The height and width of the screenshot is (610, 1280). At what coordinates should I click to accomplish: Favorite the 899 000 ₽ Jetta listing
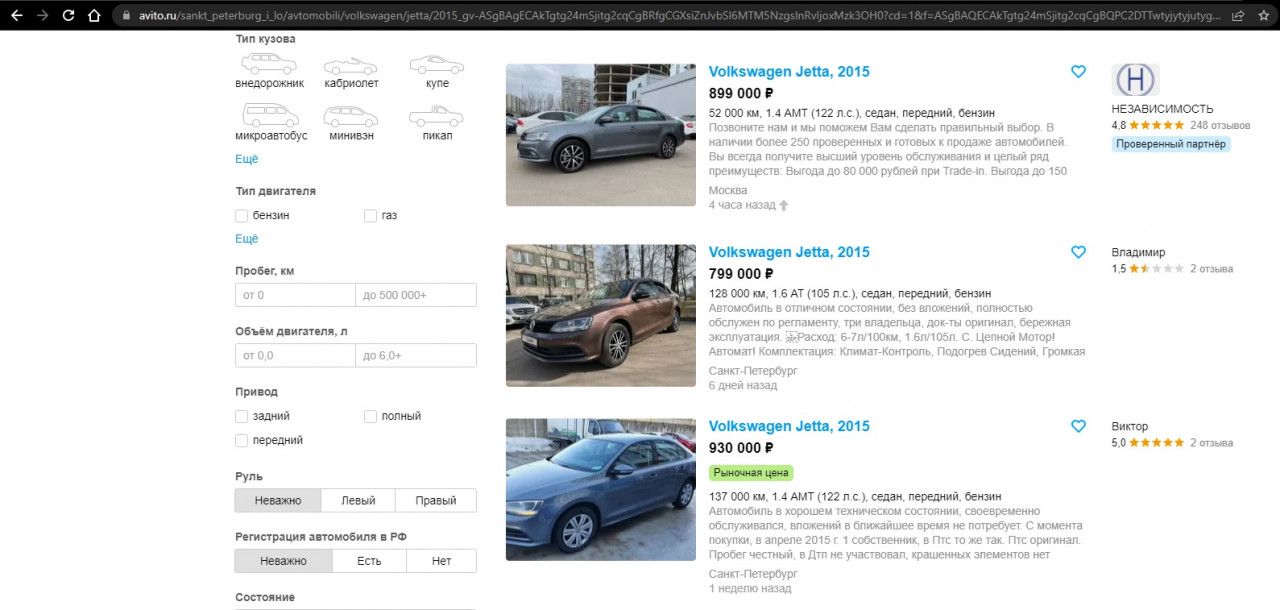[x=1078, y=72]
